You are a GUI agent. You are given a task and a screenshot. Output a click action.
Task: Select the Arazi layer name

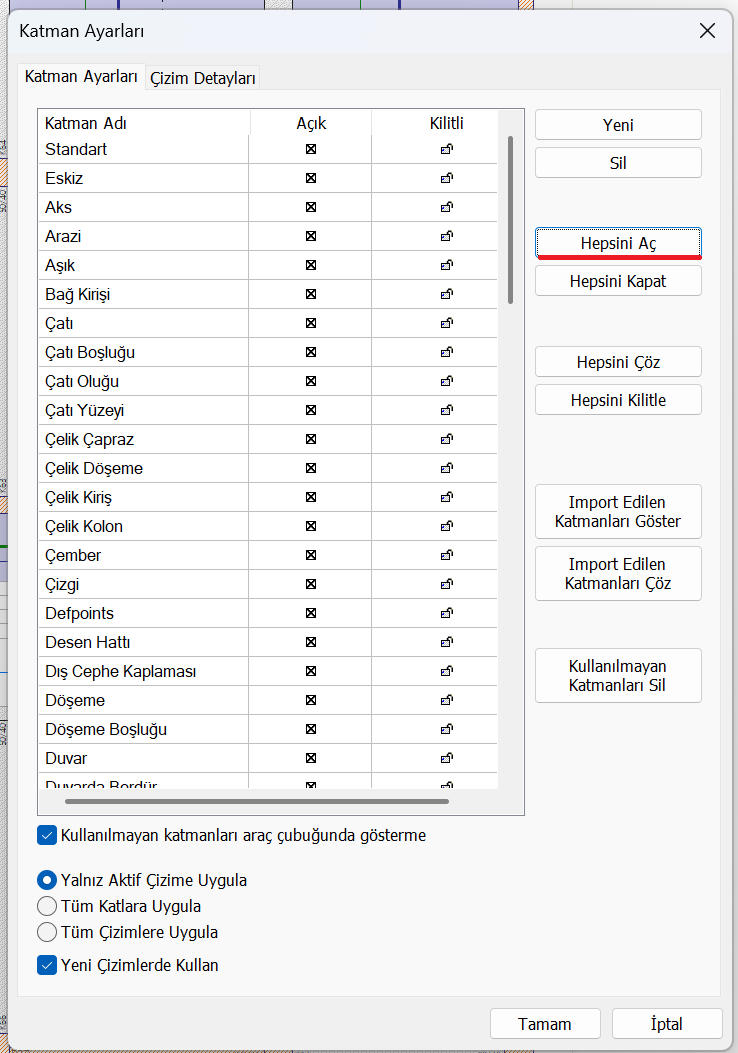[63, 236]
